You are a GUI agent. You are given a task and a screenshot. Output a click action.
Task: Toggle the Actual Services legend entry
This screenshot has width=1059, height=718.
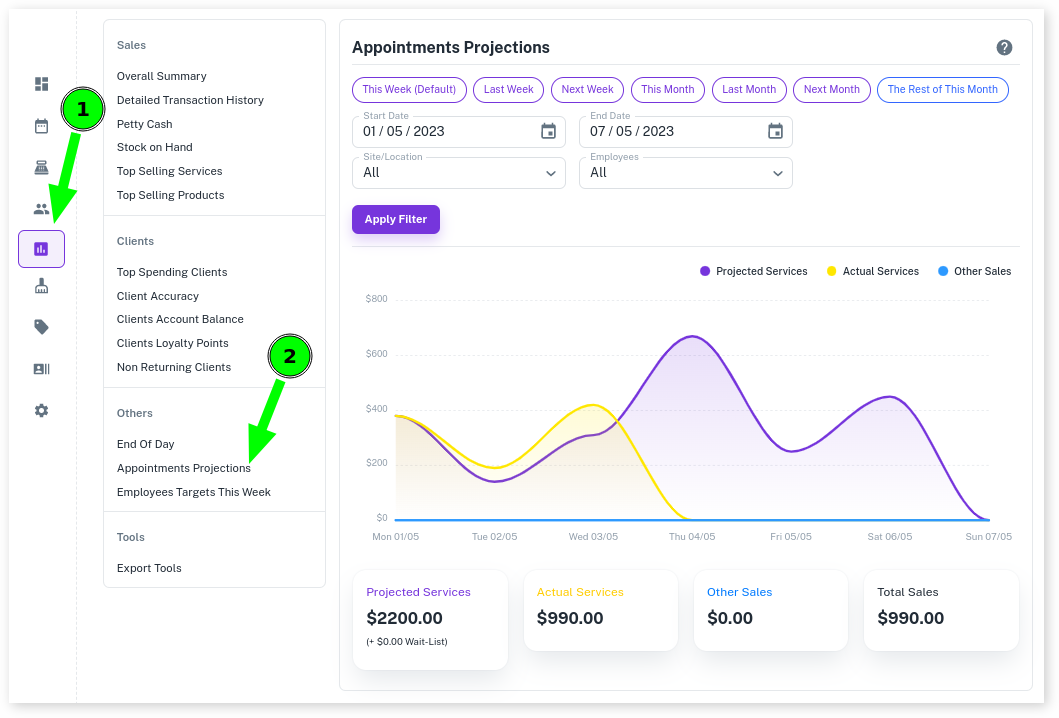(872, 271)
